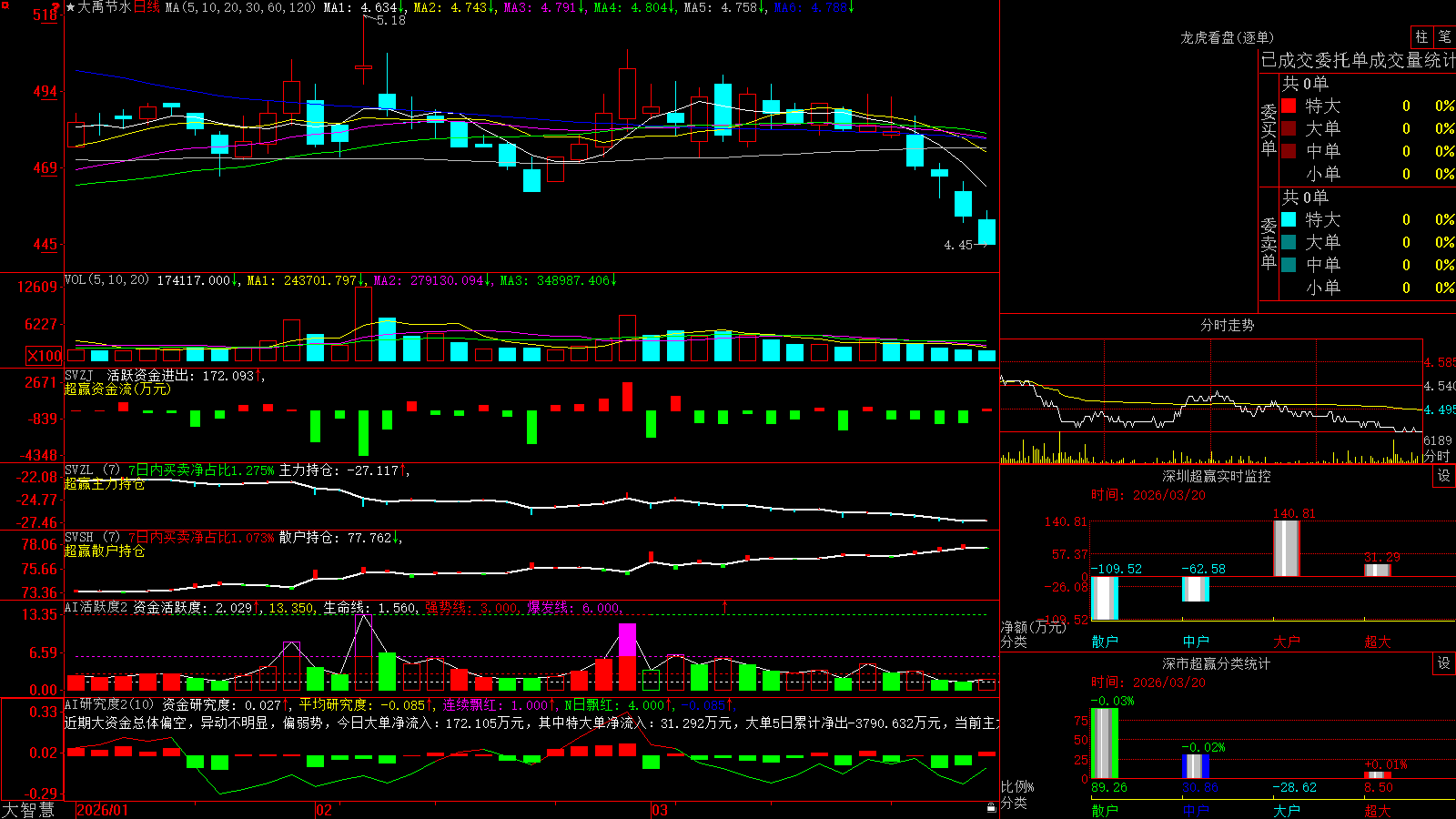This screenshot has height=819, width=1456.
Task: Click the 超赢资金流(万元) label
Action: (117, 389)
